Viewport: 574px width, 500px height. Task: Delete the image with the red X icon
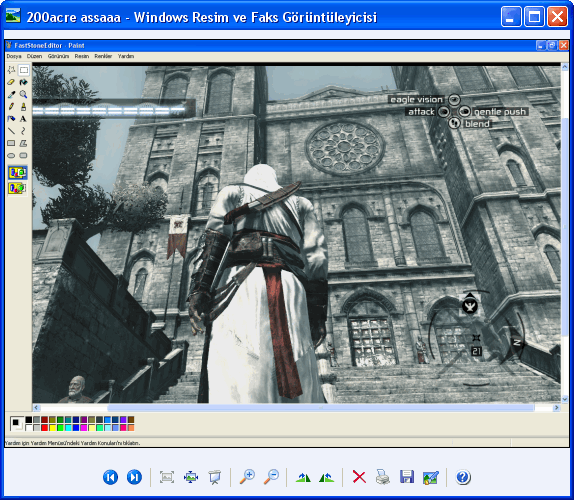(359, 477)
